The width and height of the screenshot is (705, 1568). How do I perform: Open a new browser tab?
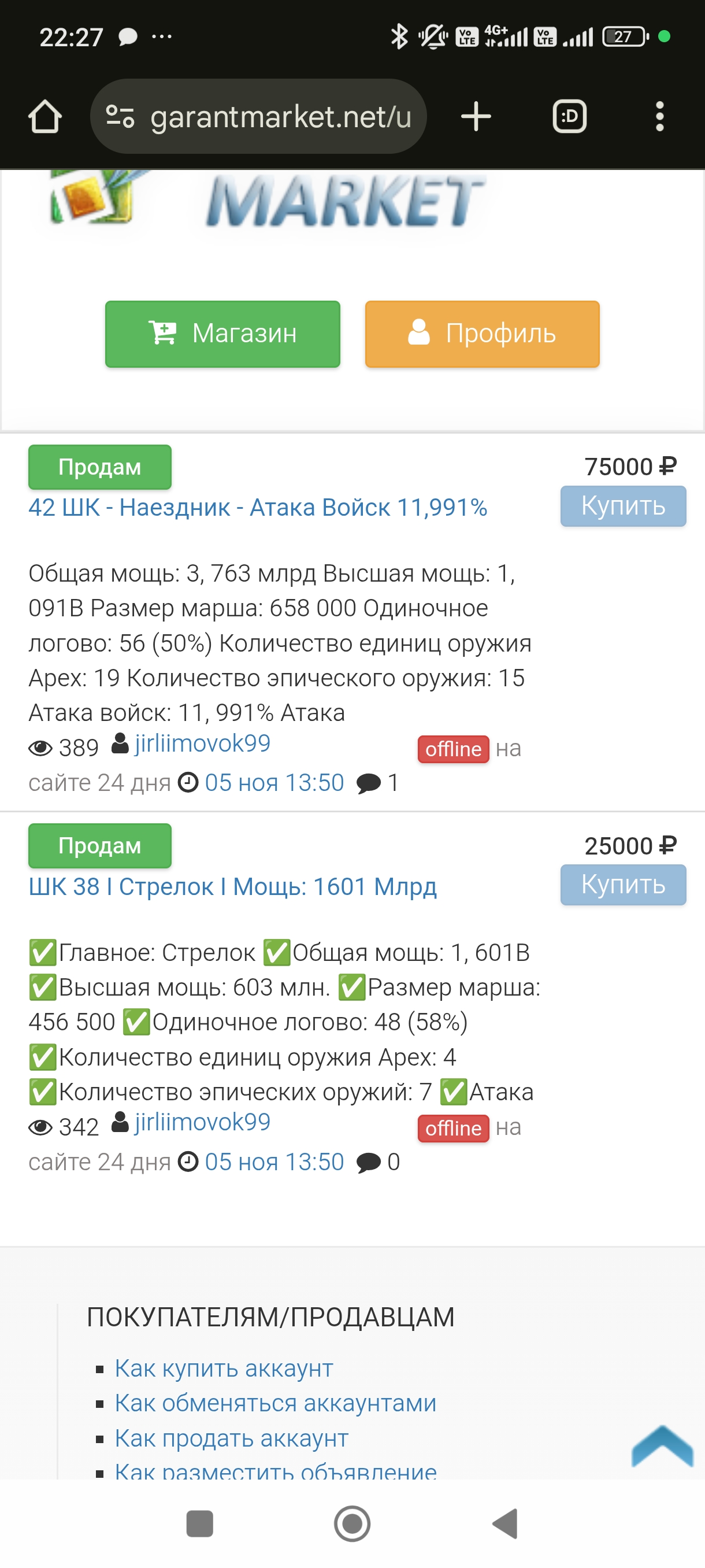pyautogui.click(x=476, y=116)
